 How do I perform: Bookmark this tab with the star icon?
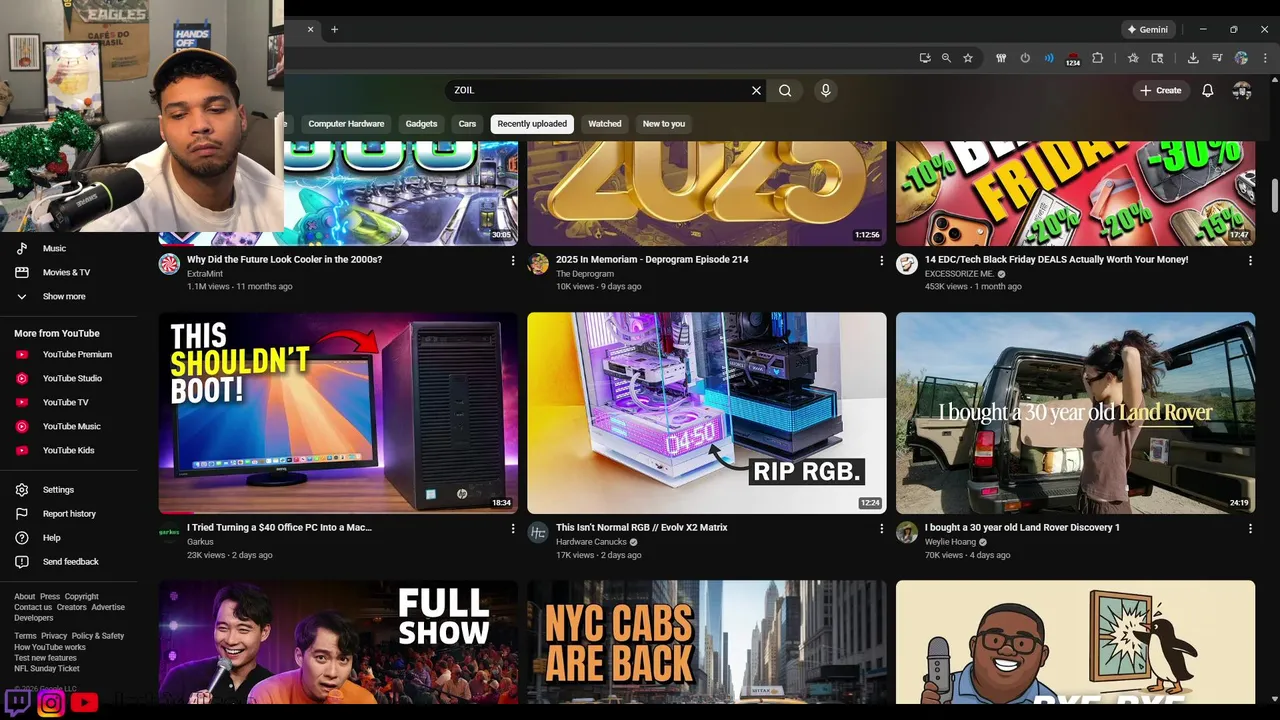pos(967,58)
